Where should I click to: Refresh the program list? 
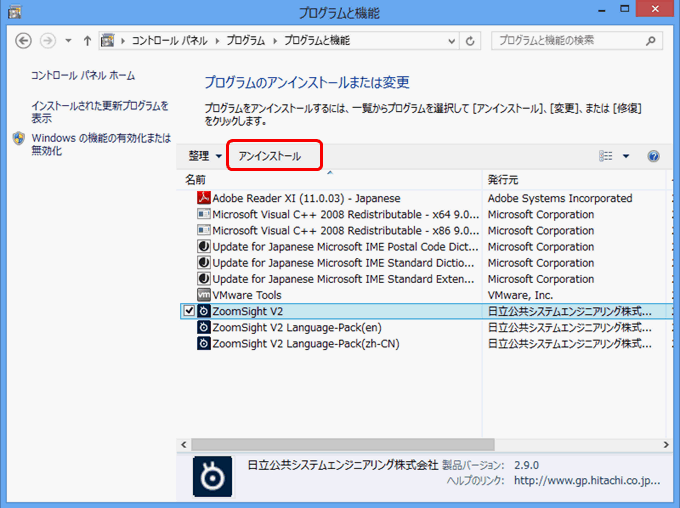click(x=470, y=41)
